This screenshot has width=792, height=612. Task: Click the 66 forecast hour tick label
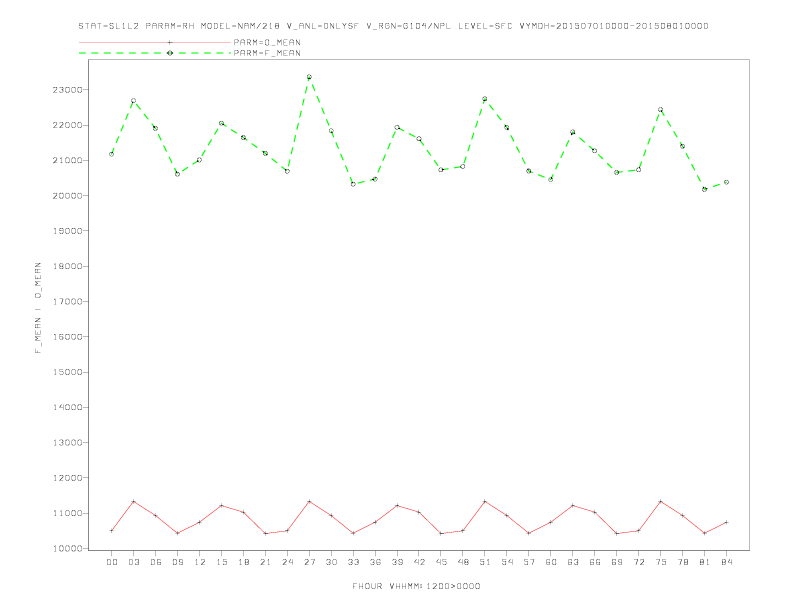pos(595,562)
